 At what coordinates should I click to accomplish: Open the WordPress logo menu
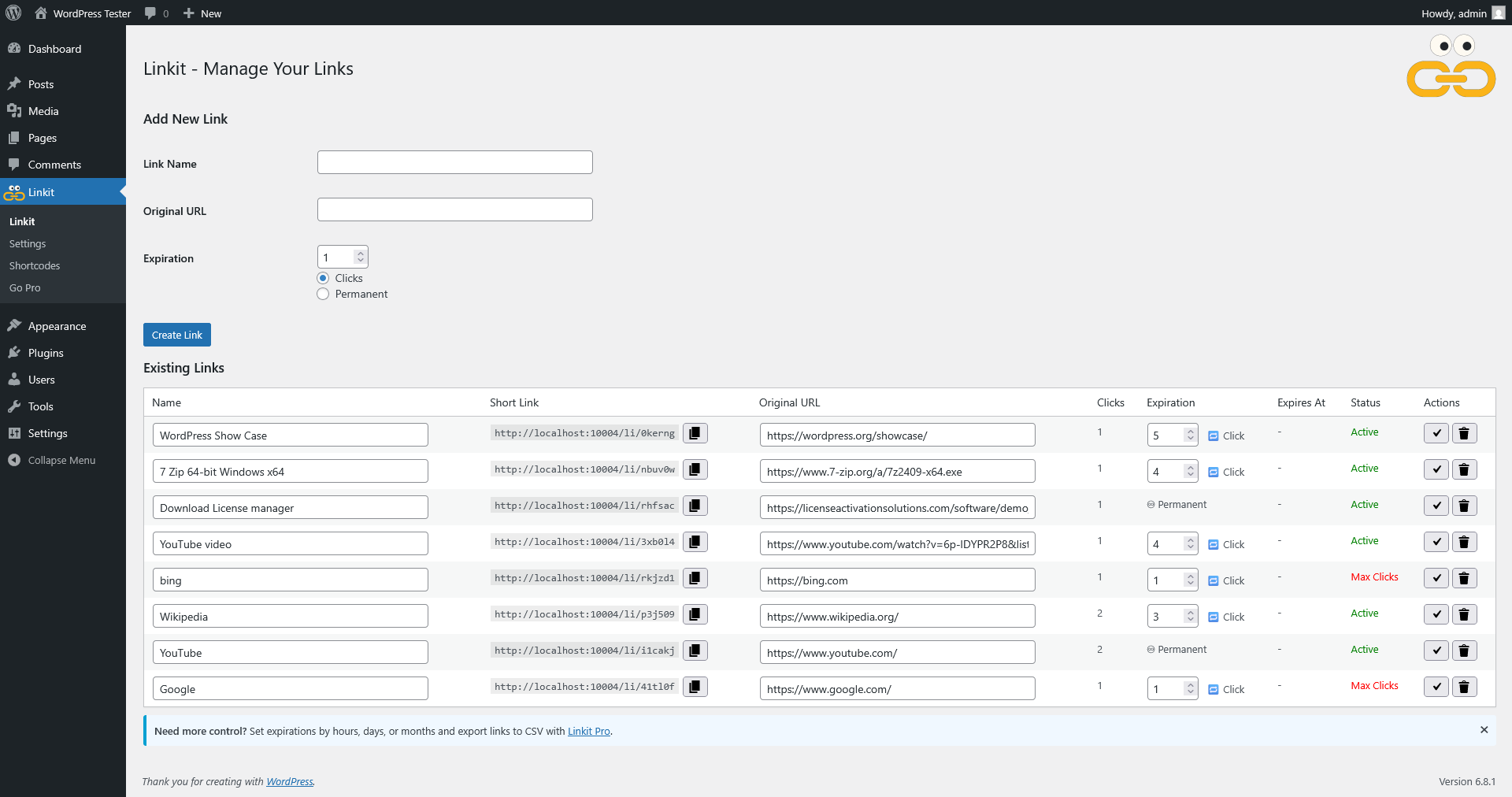click(13, 13)
